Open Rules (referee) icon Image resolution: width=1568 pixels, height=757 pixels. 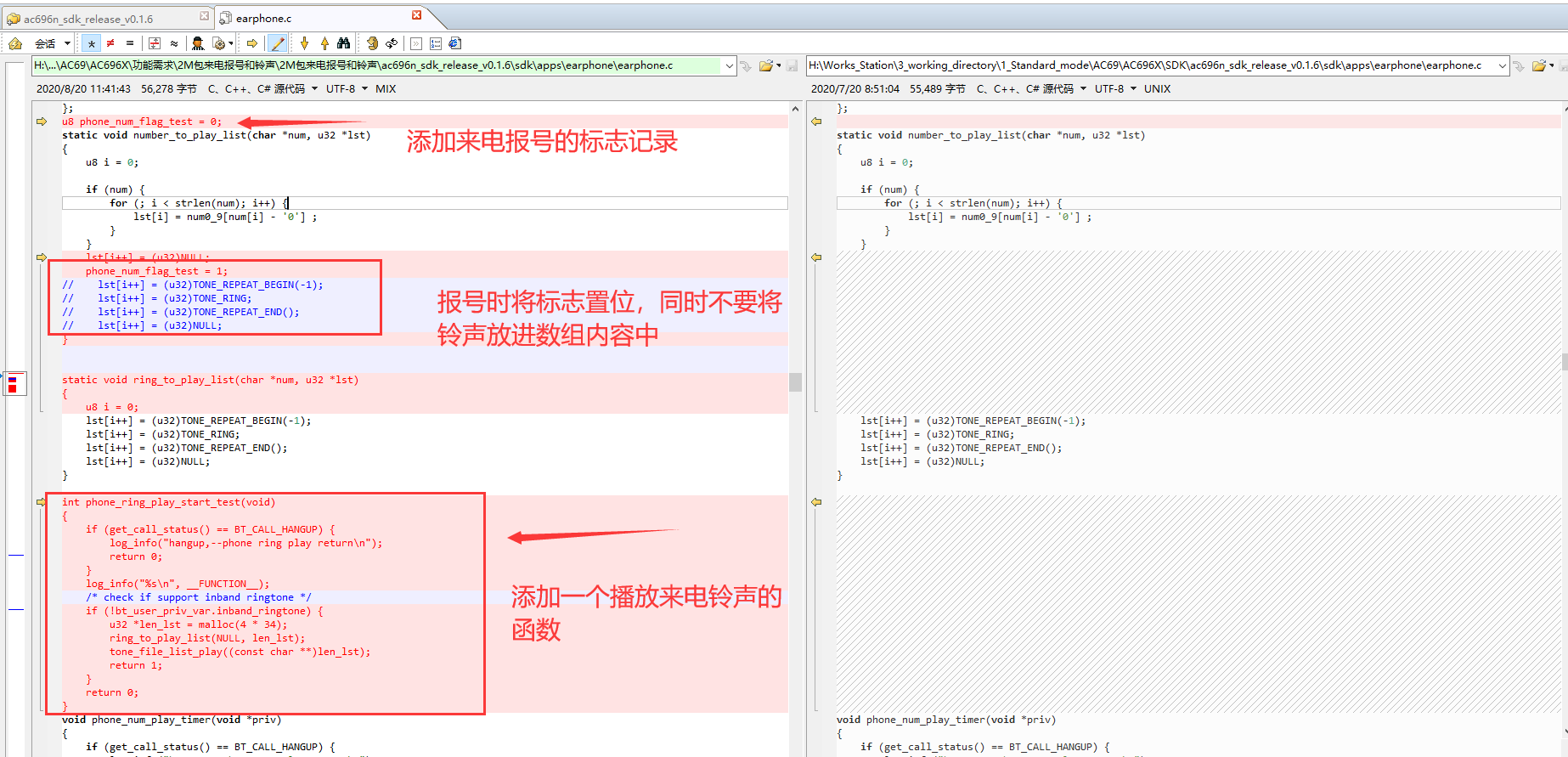point(198,43)
